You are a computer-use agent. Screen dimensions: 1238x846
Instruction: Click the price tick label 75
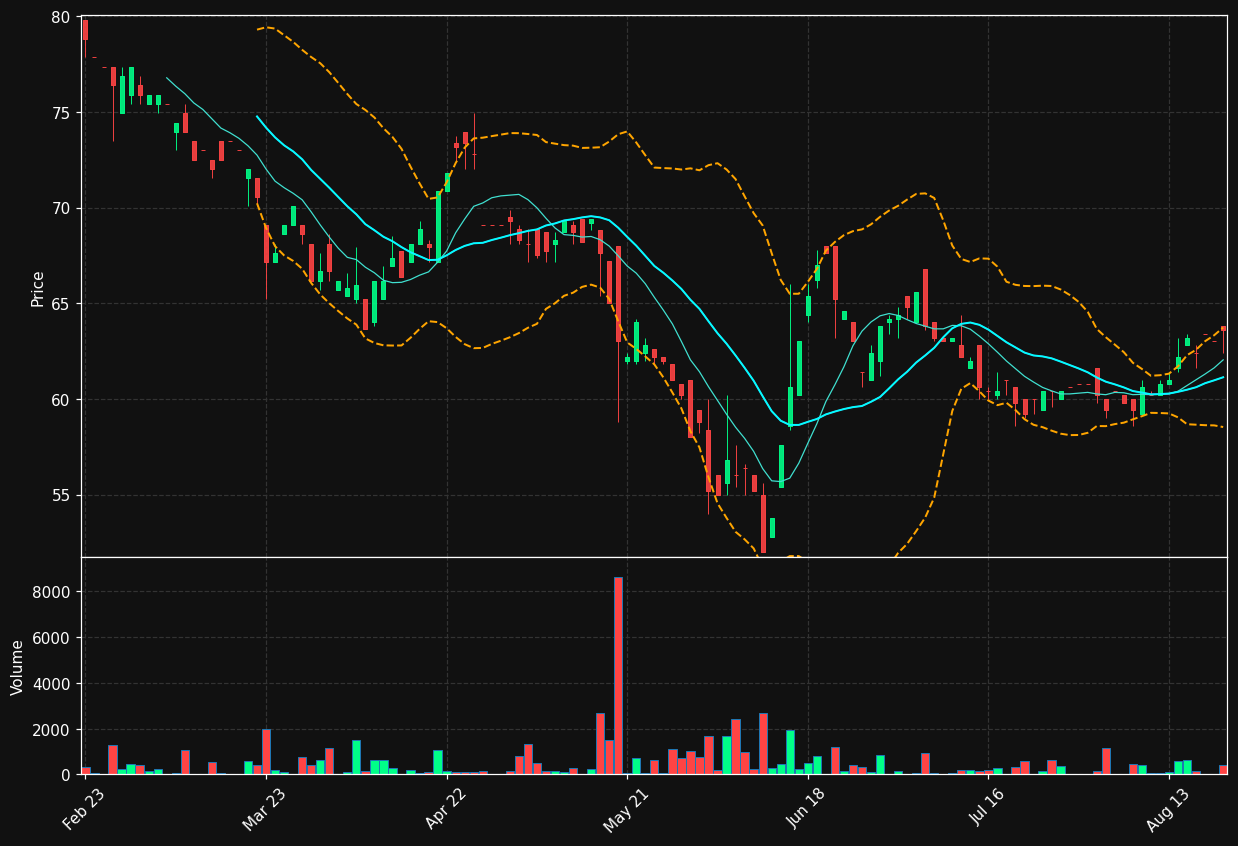coord(61,113)
